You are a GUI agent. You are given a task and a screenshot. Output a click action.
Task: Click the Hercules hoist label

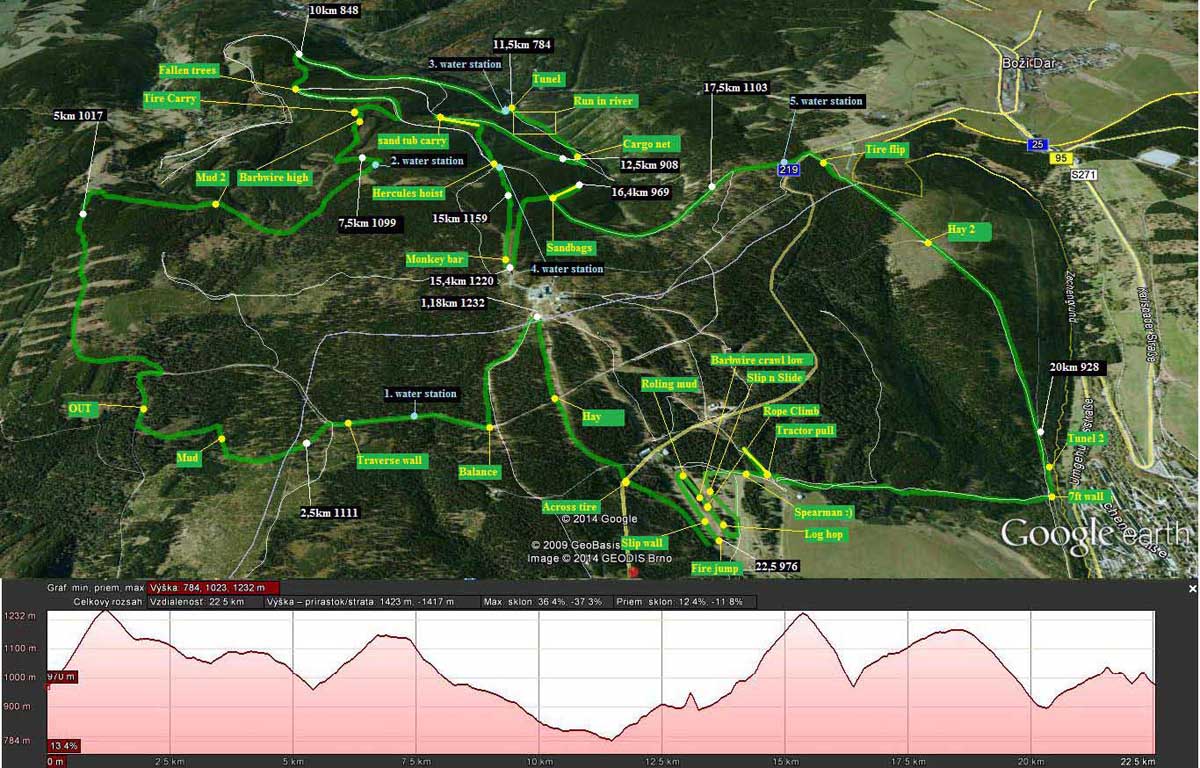407,193
